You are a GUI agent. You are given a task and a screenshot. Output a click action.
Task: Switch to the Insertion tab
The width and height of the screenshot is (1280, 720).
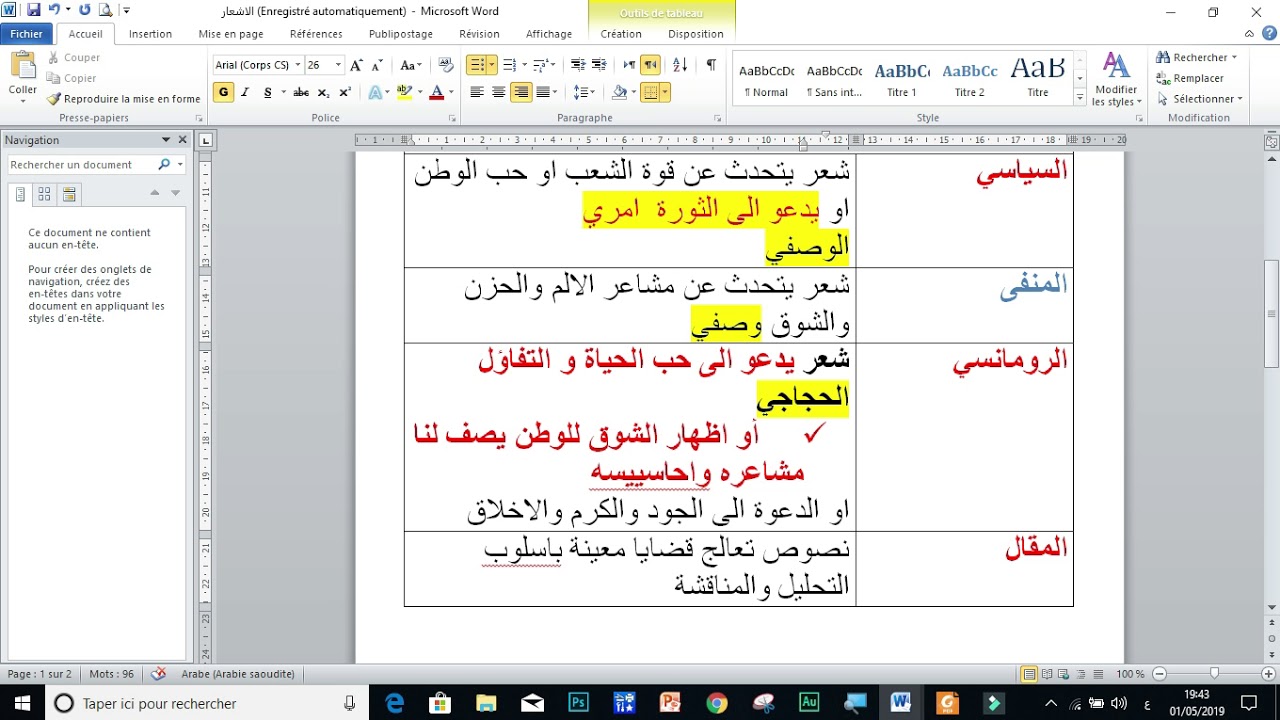150,34
